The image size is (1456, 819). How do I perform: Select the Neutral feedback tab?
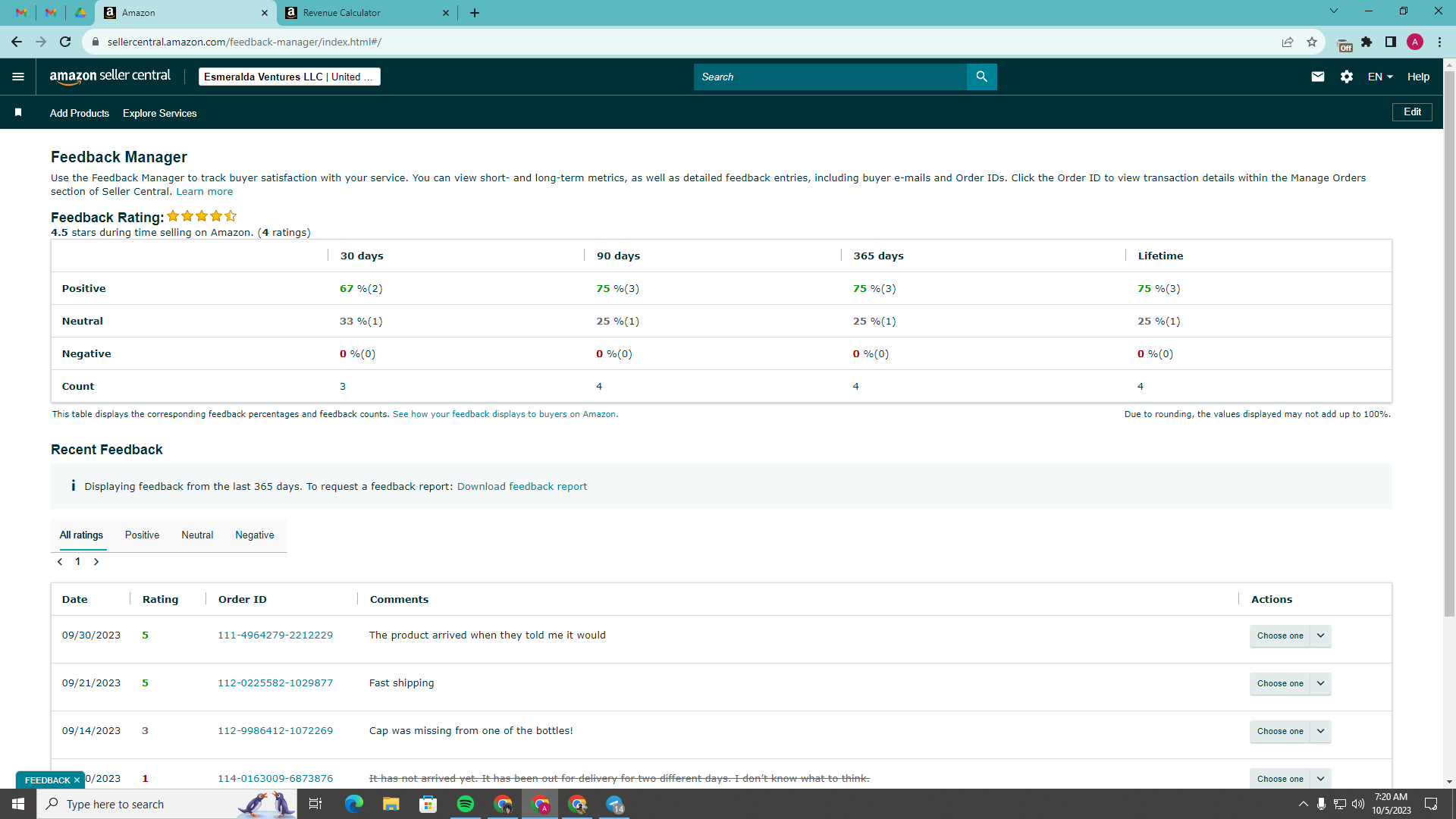pyautogui.click(x=197, y=535)
